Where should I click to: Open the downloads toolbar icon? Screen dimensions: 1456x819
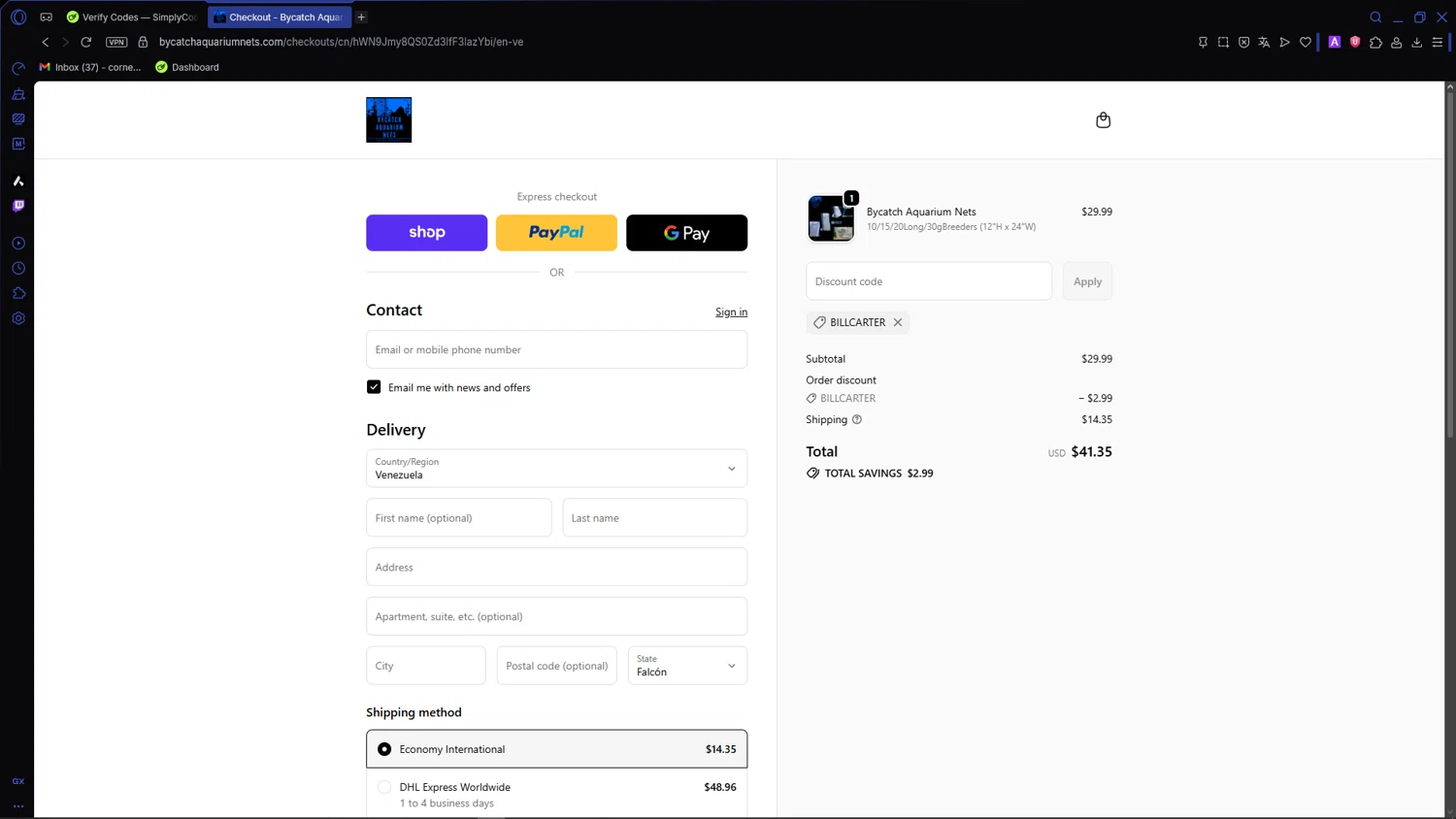1417,43
